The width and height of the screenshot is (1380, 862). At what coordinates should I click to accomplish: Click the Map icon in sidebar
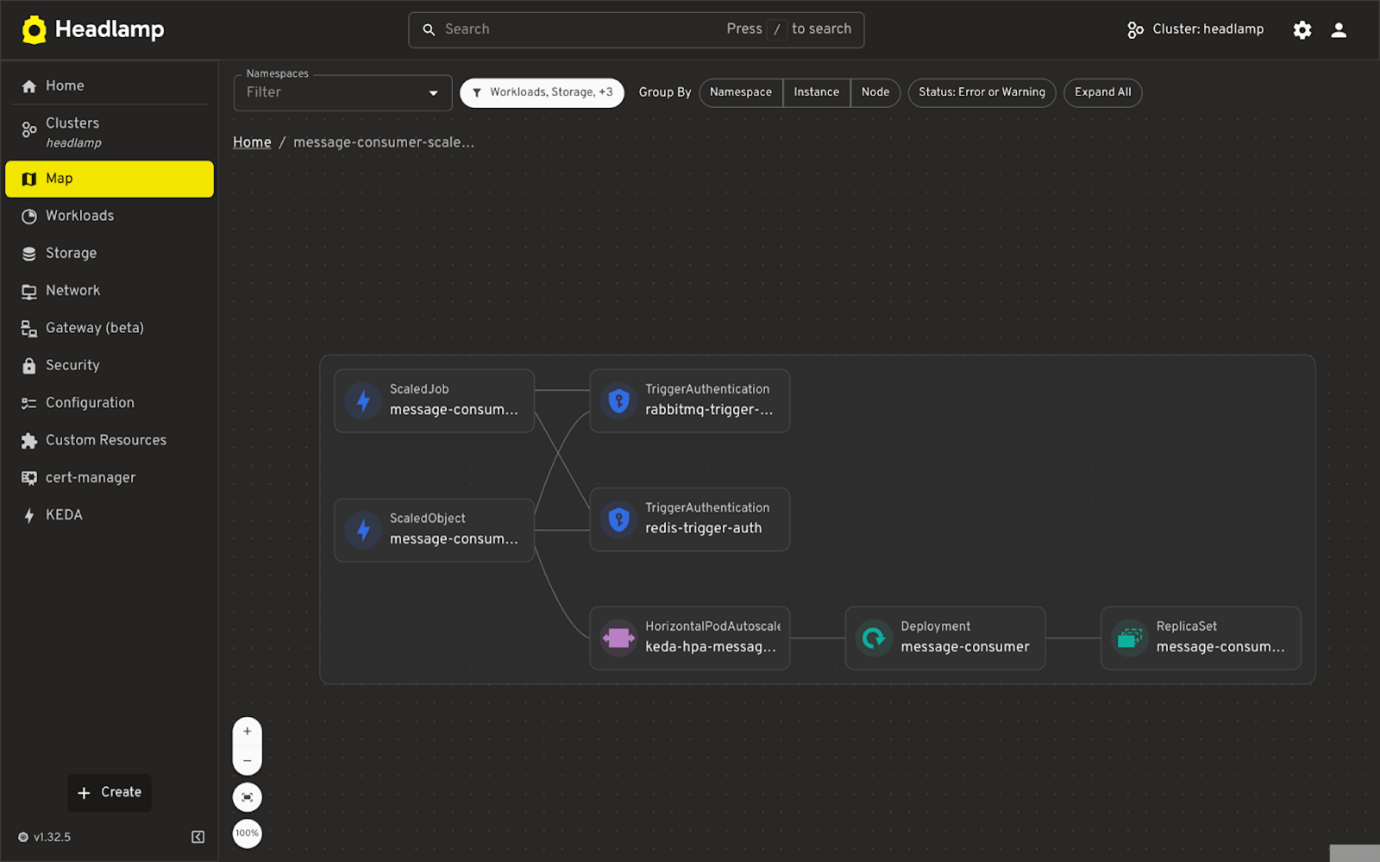[x=29, y=179]
